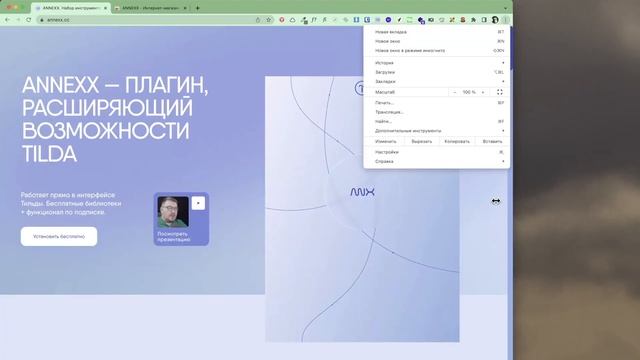Screen dimensions: 640x360
Task: Click the red round extension icon
Action: coord(282,20)
